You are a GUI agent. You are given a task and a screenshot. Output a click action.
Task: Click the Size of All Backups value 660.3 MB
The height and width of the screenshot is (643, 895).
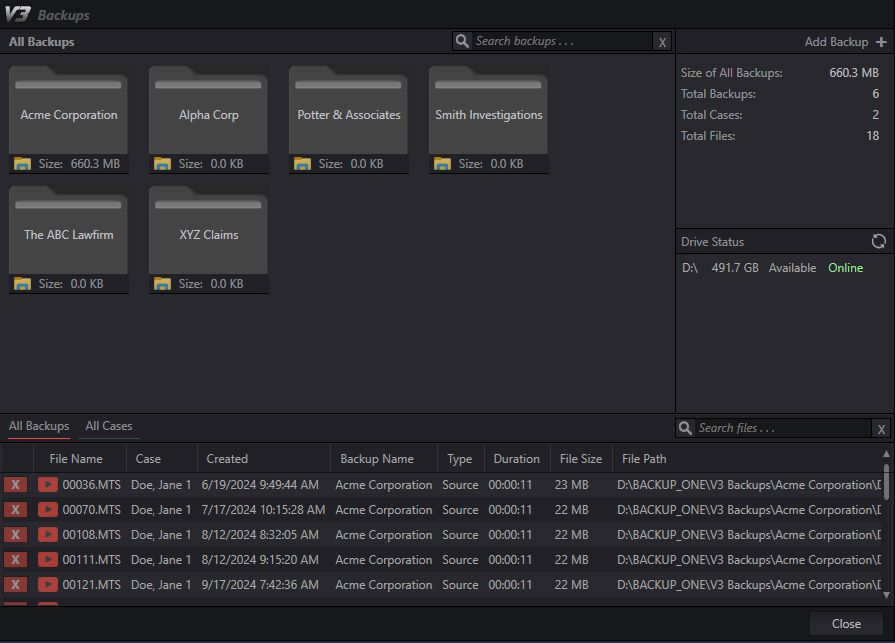click(854, 72)
